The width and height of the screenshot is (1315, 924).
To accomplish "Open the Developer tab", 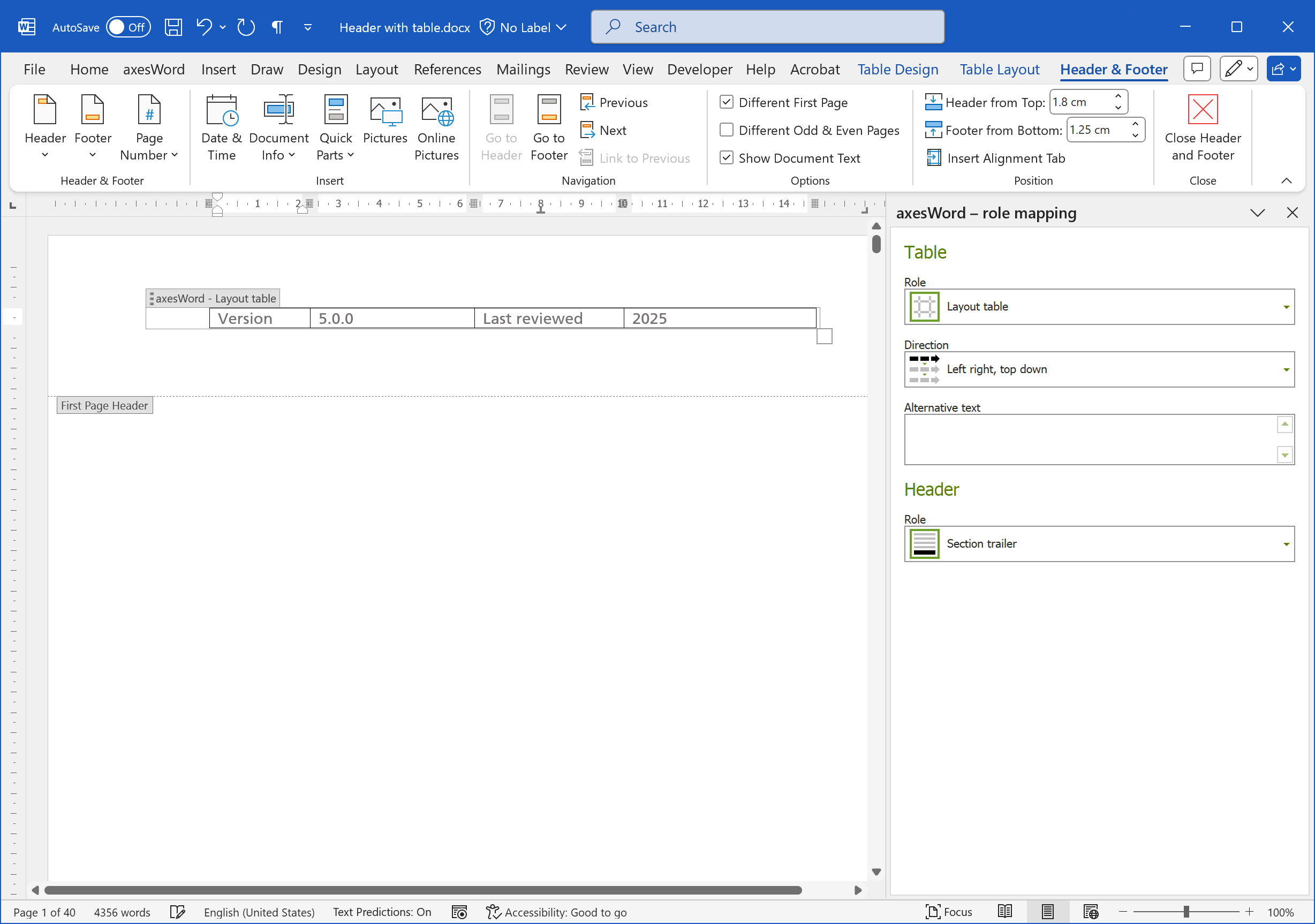I will (x=699, y=69).
